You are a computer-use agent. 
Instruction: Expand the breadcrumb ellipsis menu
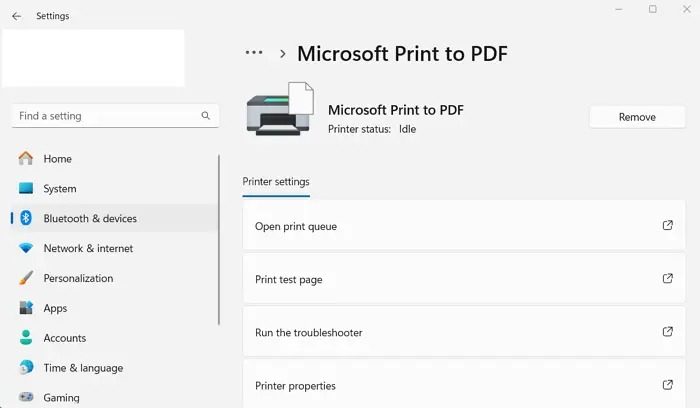(x=254, y=53)
